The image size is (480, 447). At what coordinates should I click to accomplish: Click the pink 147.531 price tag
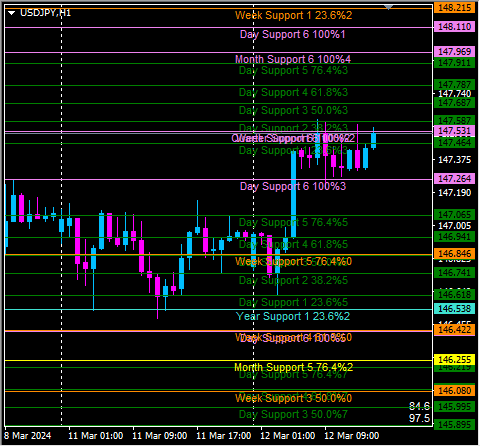point(455,131)
